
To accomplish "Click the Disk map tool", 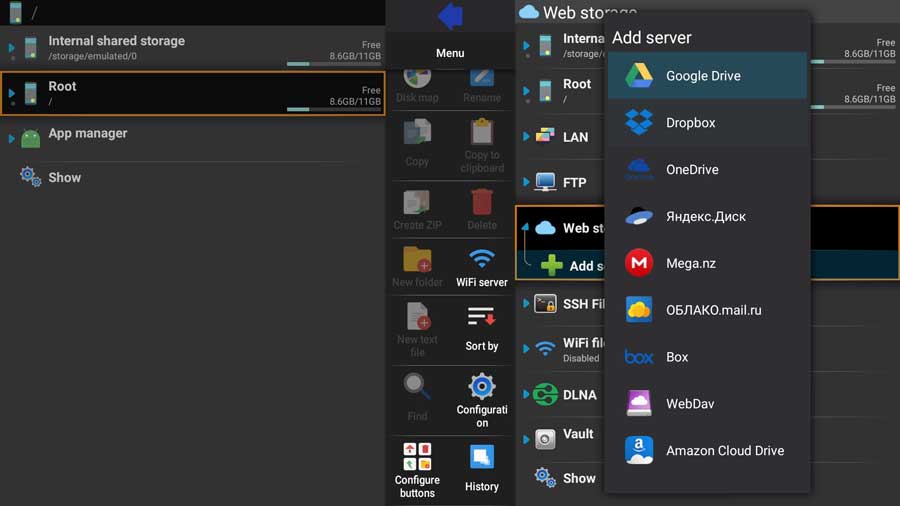I will click(x=417, y=85).
